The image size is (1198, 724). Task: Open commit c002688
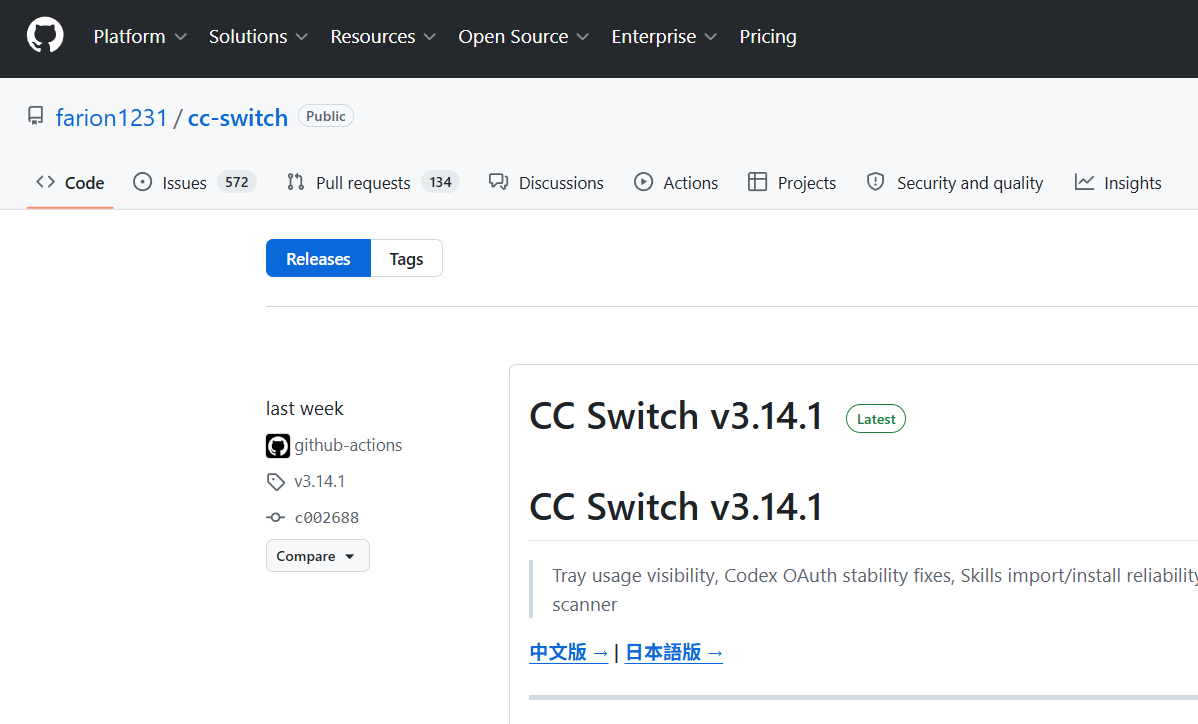[x=327, y=518]
